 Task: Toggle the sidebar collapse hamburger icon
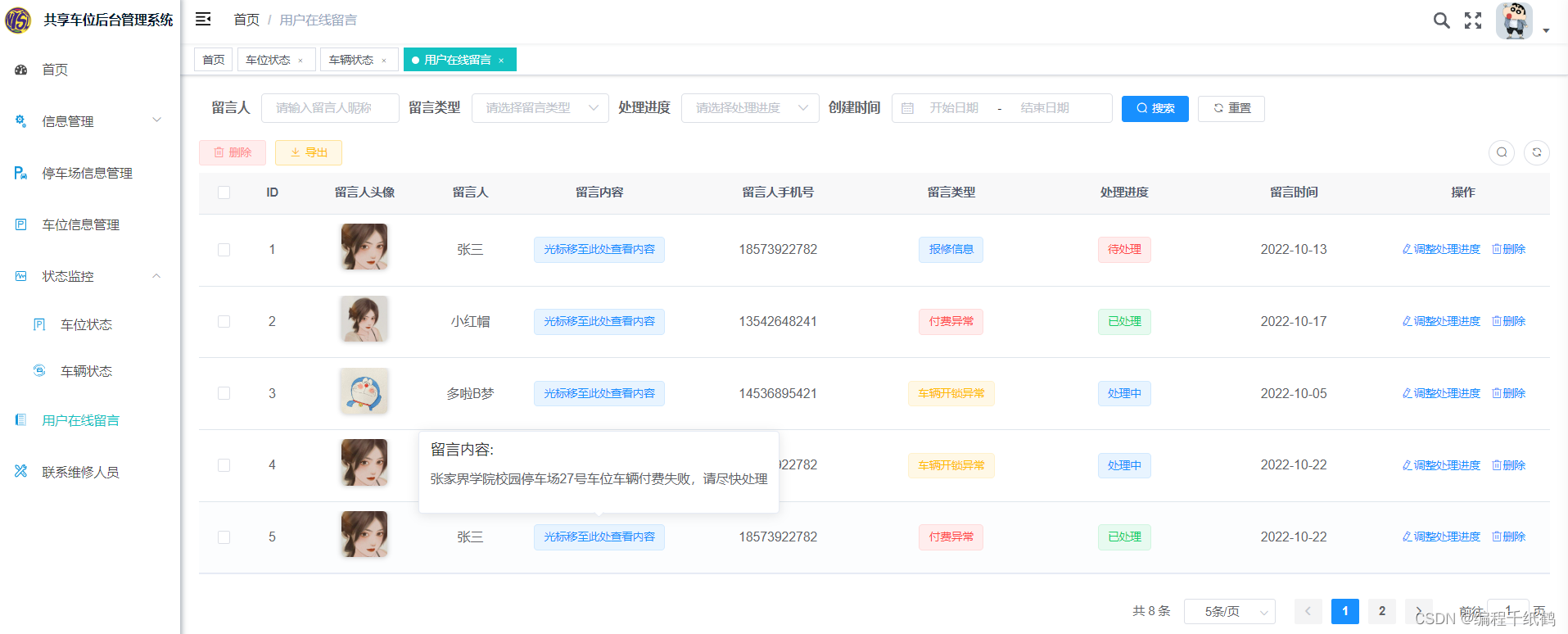coord(203,19)
